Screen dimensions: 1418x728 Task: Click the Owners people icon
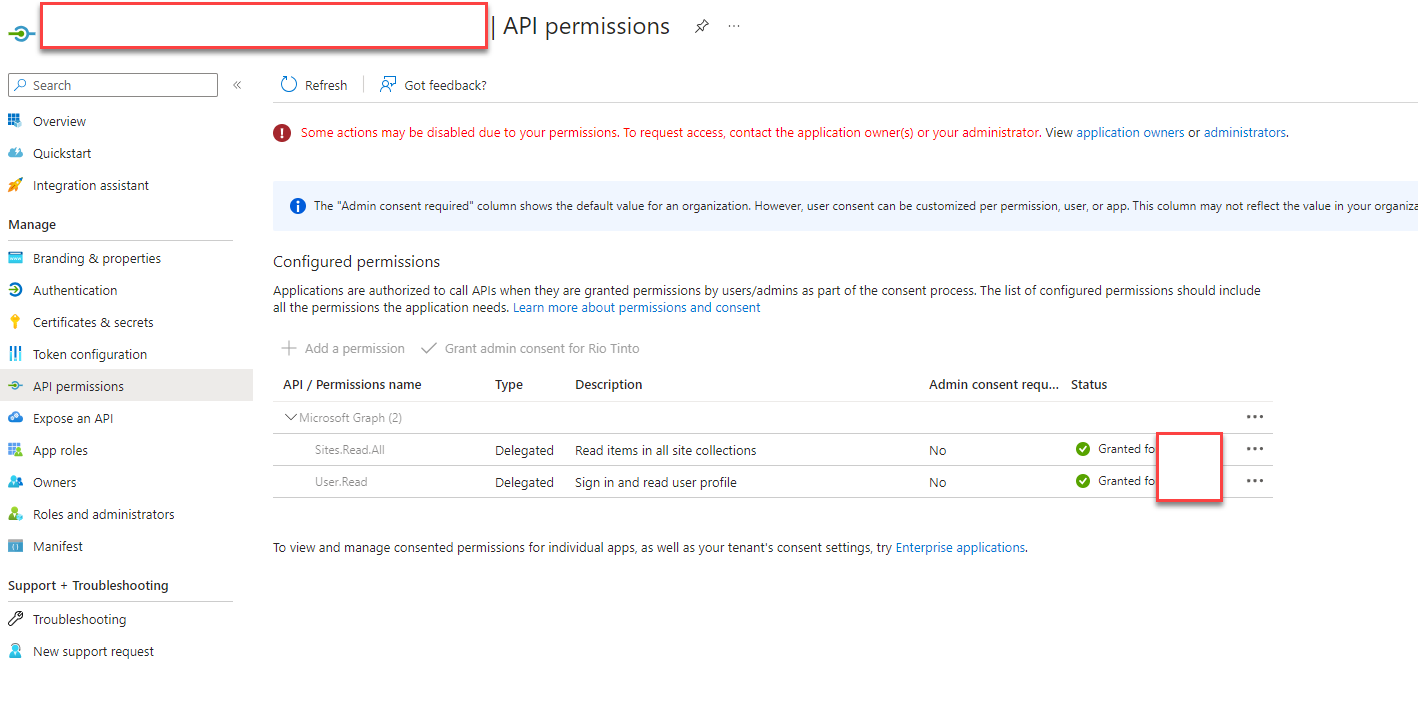click(15, 482)
